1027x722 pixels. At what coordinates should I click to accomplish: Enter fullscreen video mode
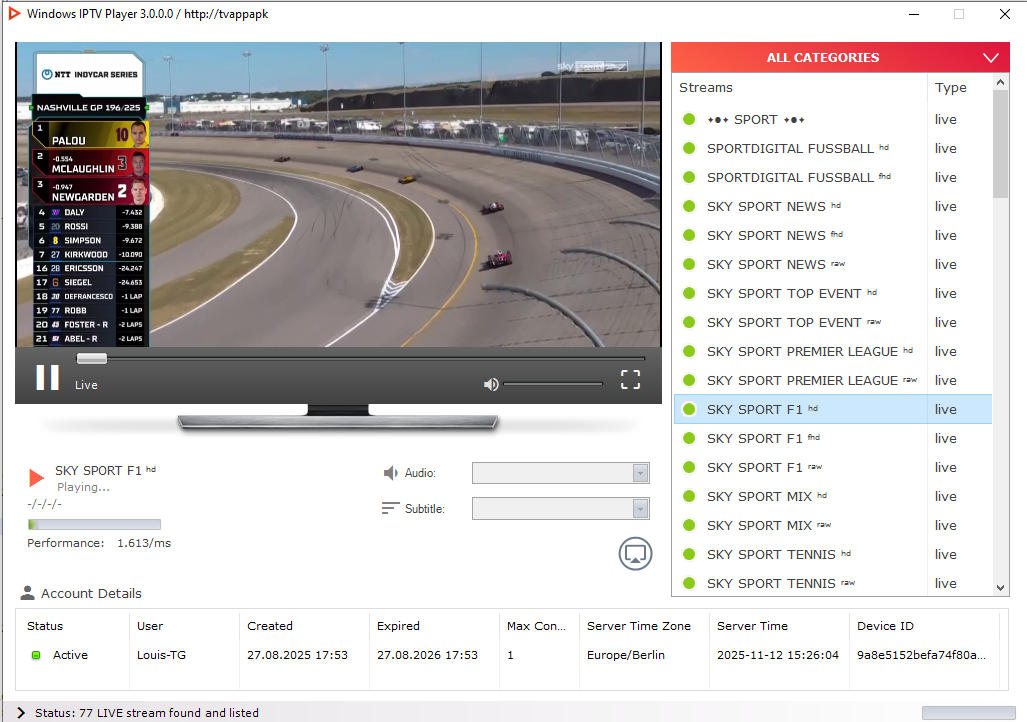(x=630, y=379)
